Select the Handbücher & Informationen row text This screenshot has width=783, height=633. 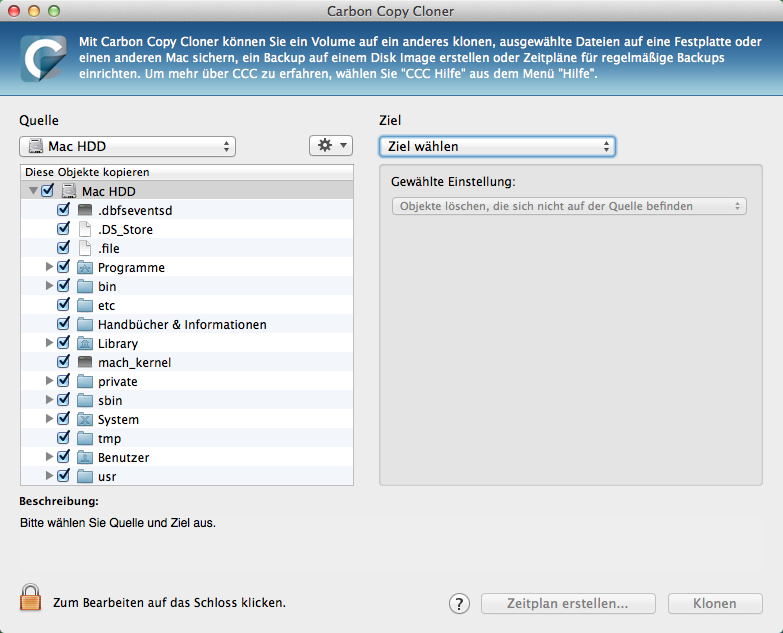click(x=182, y=324)
